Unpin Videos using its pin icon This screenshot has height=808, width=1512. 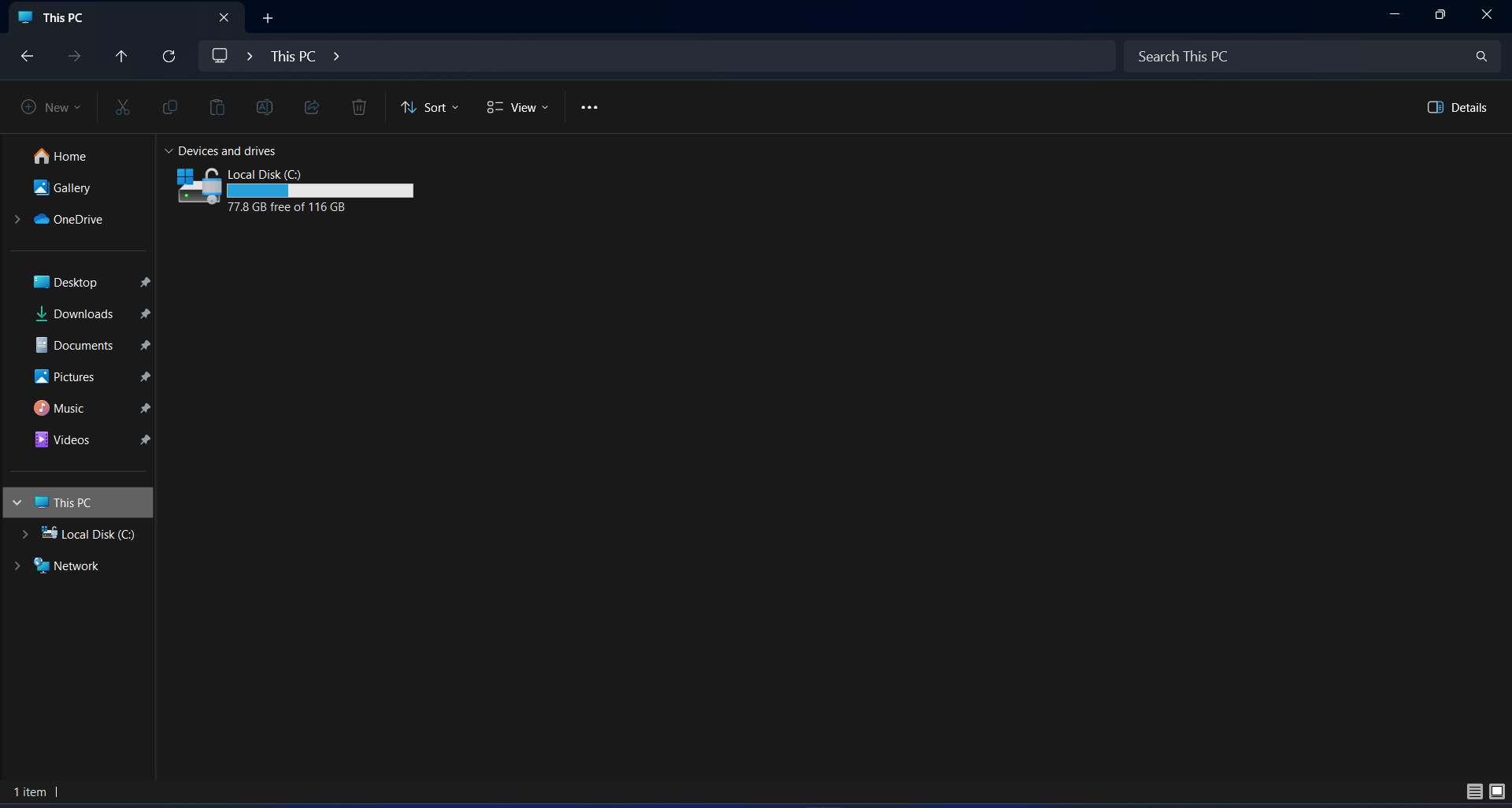[145, 439]
